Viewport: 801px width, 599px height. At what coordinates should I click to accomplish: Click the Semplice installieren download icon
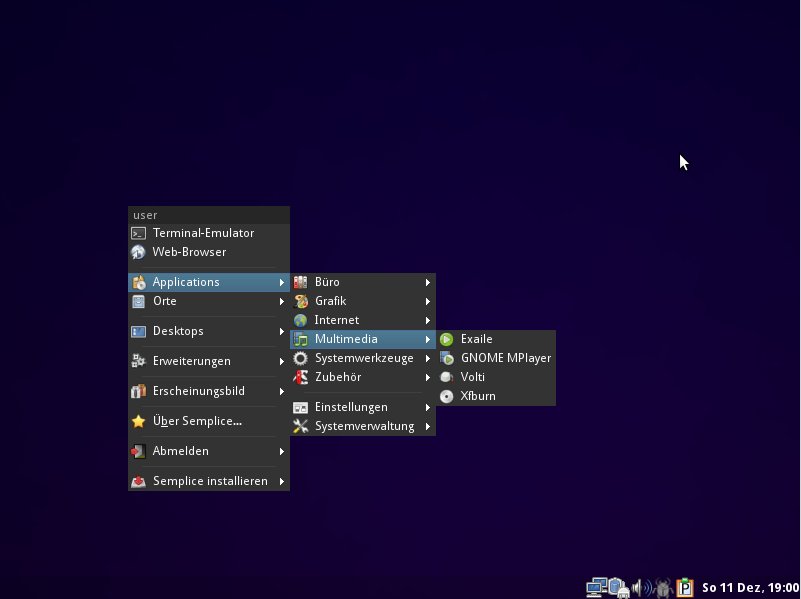click(x=138, y=482)
